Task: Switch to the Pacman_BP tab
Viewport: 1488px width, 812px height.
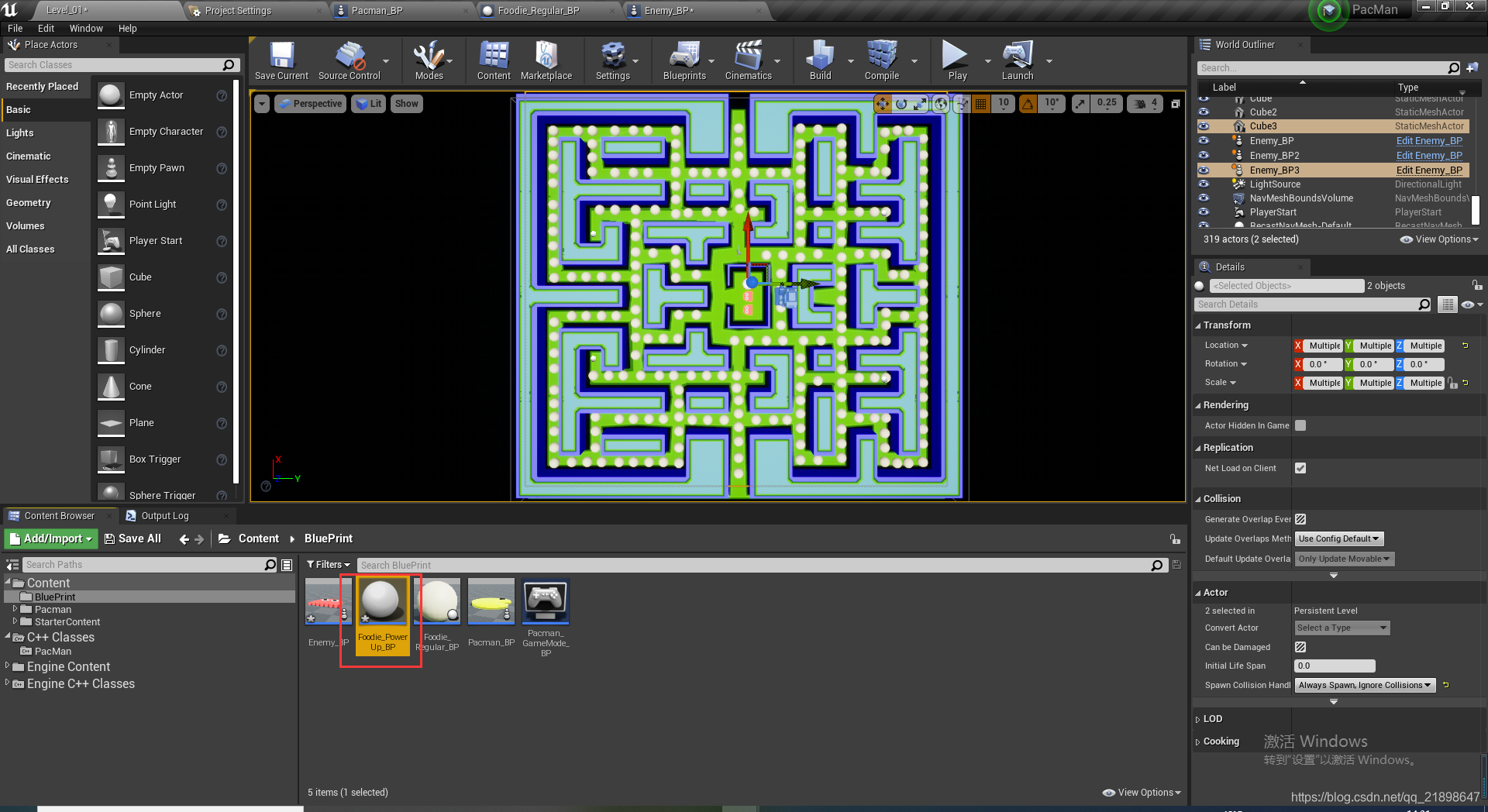Action: tap(377, 11)
